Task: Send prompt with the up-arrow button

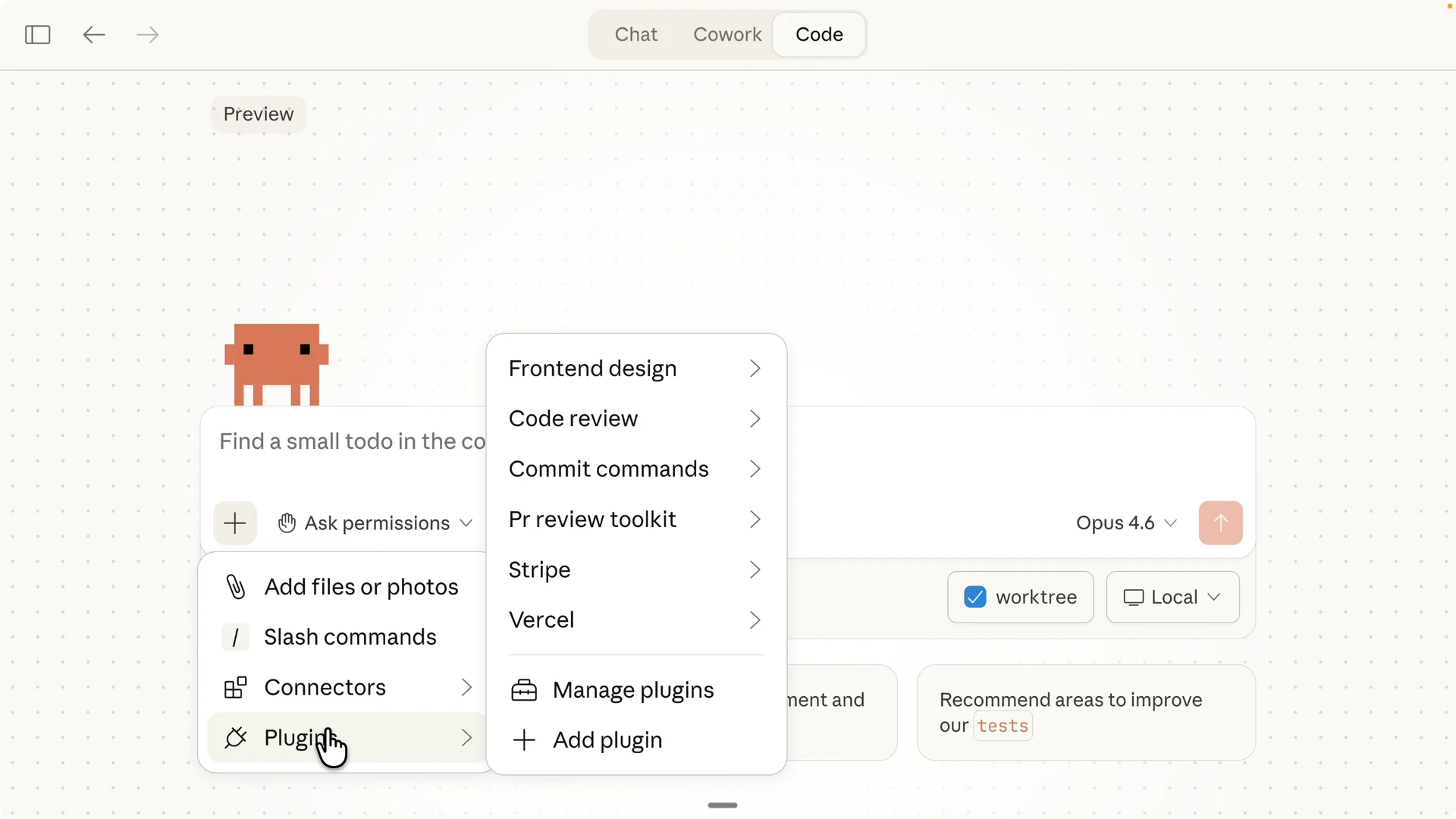Action: (1220, 523)
